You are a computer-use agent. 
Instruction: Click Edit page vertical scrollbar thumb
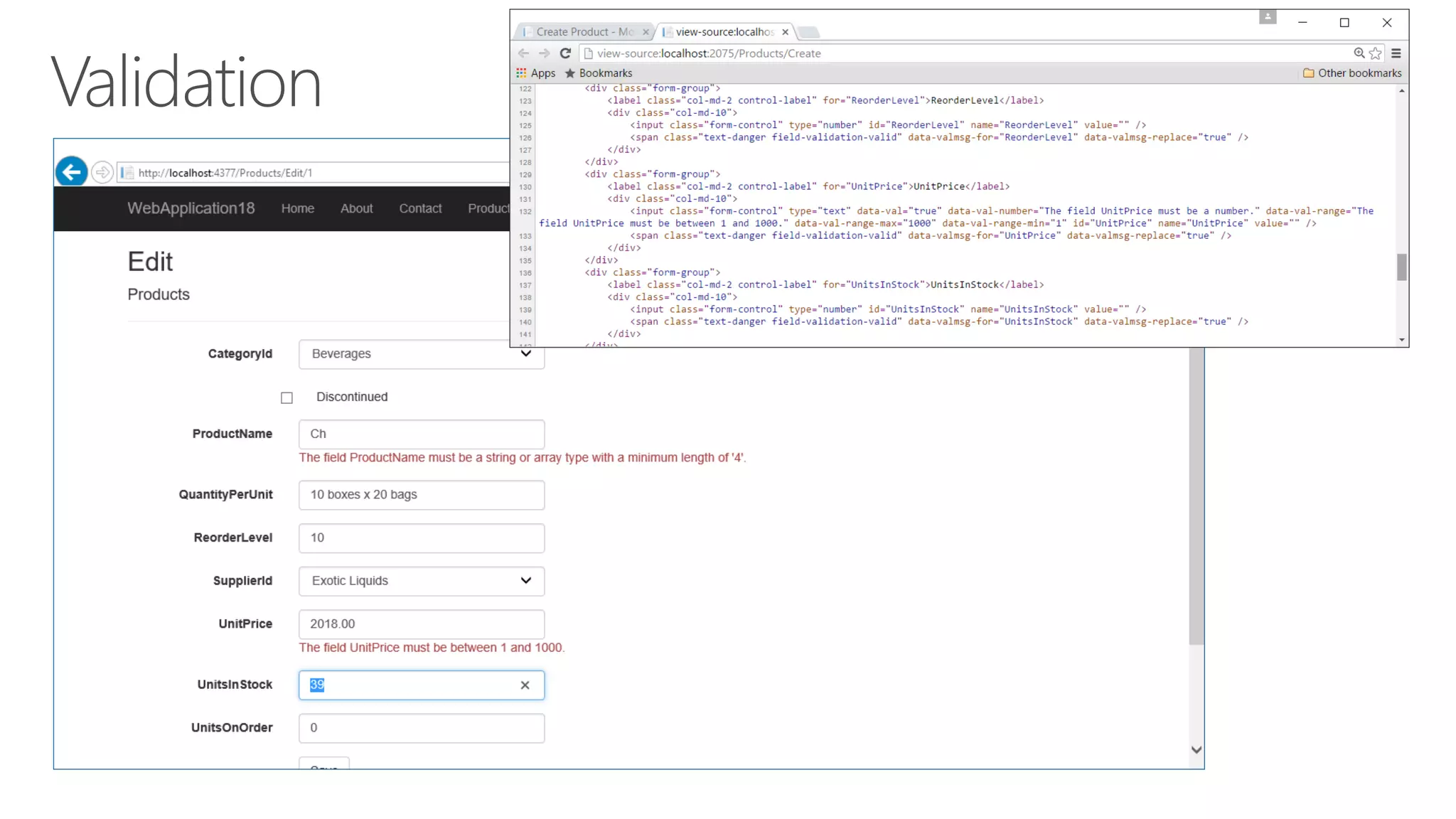(1197, 496)
